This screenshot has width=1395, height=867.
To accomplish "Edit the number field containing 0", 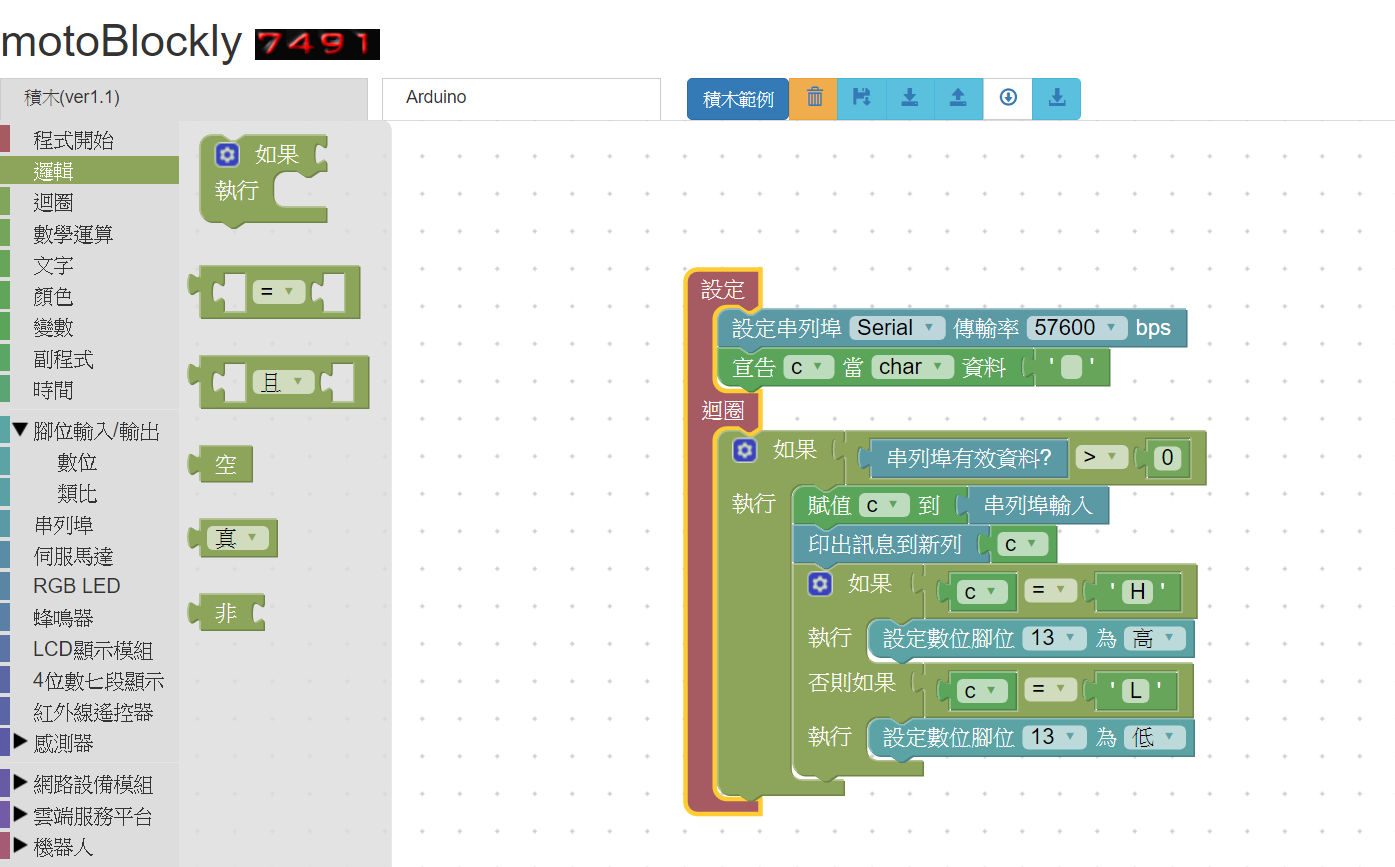I will pyautogui.click(x=1167, y=458).
